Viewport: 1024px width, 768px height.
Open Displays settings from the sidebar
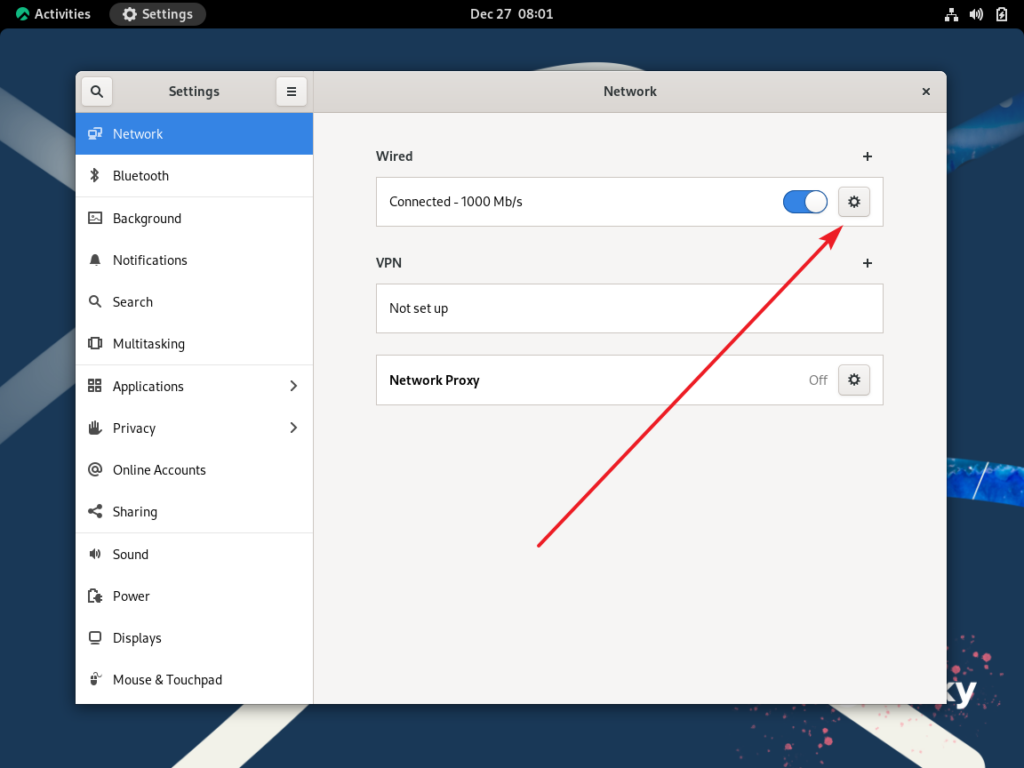click(94, 637)
